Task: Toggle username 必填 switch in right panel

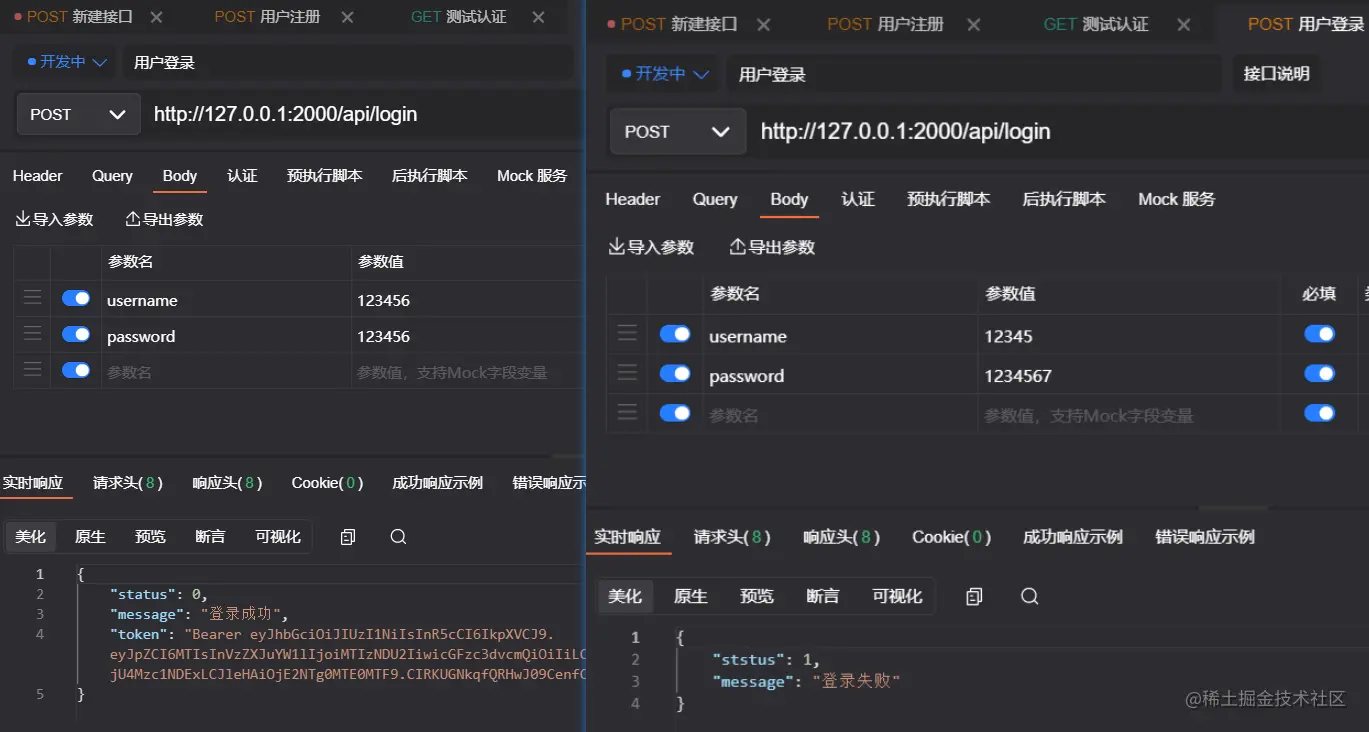Action: coord(1319,334)
